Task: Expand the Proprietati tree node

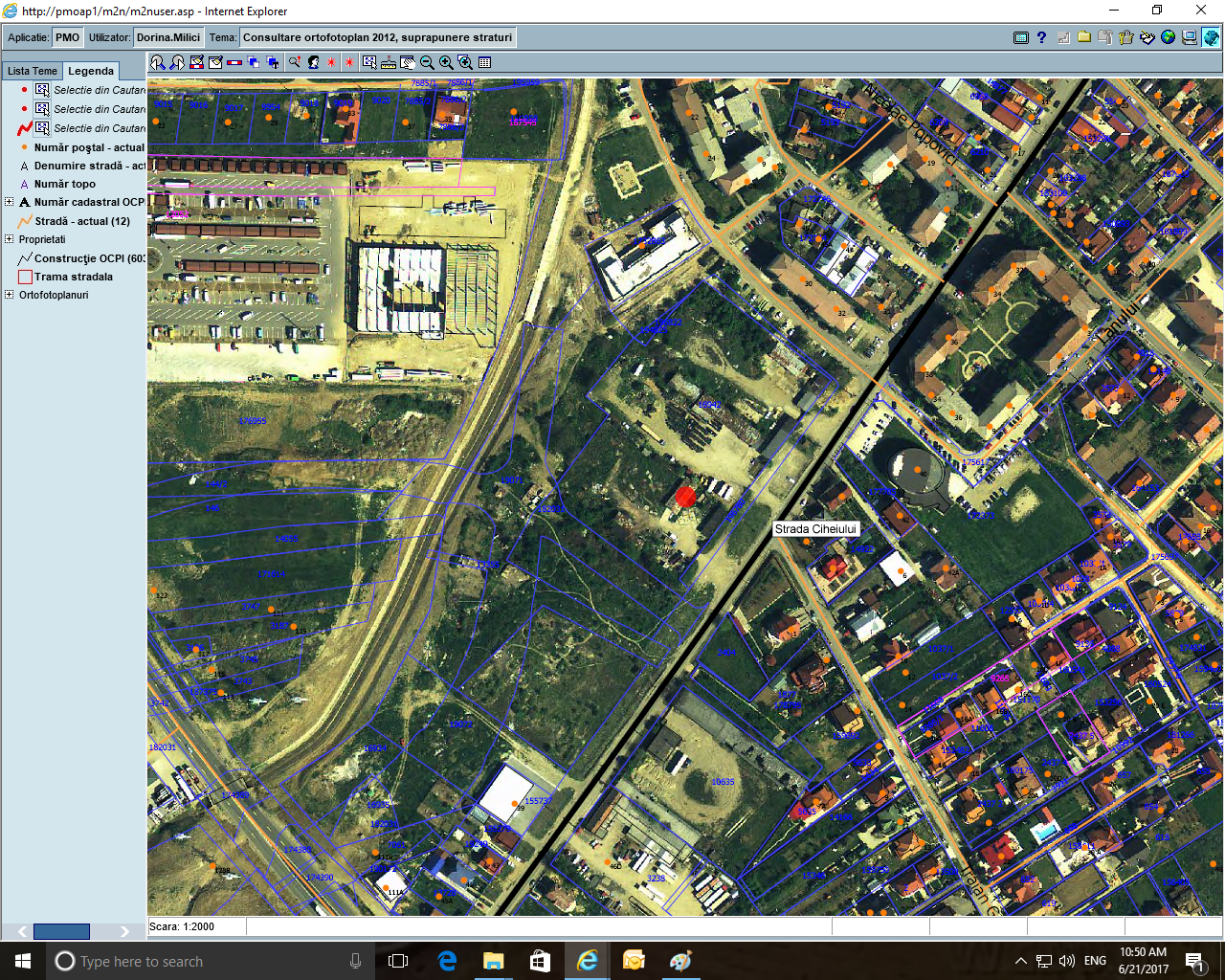Action: click(x=10, y=239)
